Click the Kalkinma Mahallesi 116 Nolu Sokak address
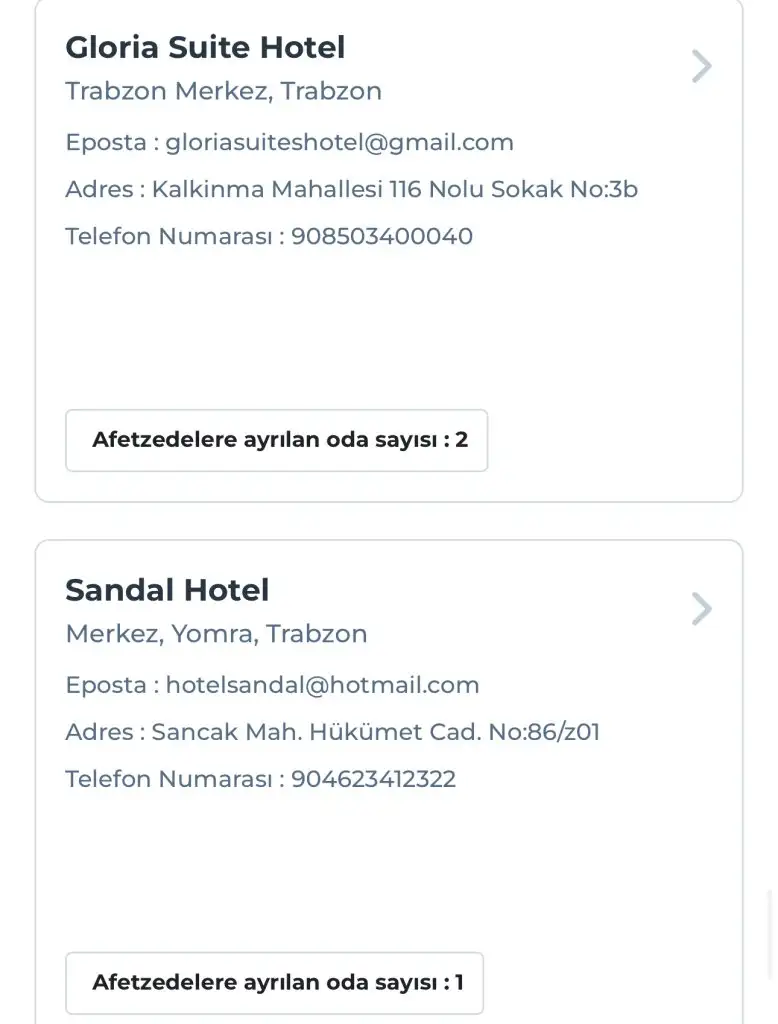The image size is (778, 1024). tap(394, 189)
